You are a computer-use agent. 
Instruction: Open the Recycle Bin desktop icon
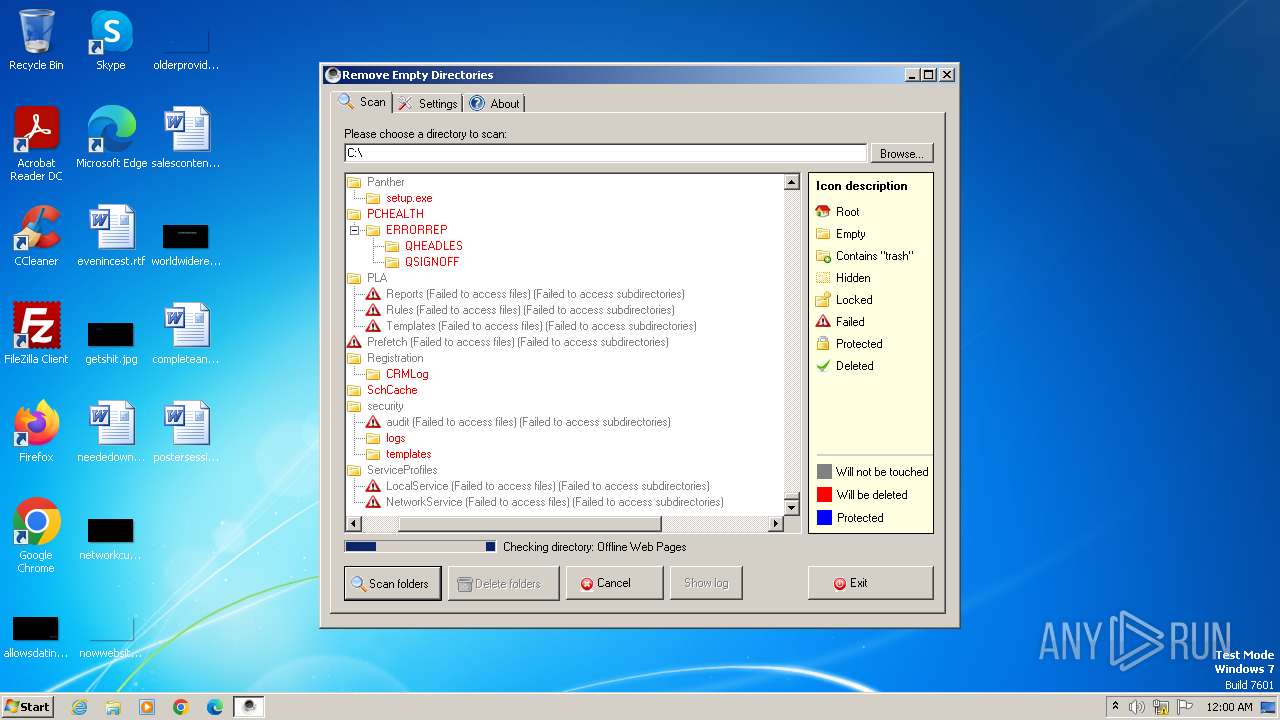(36, 40)
